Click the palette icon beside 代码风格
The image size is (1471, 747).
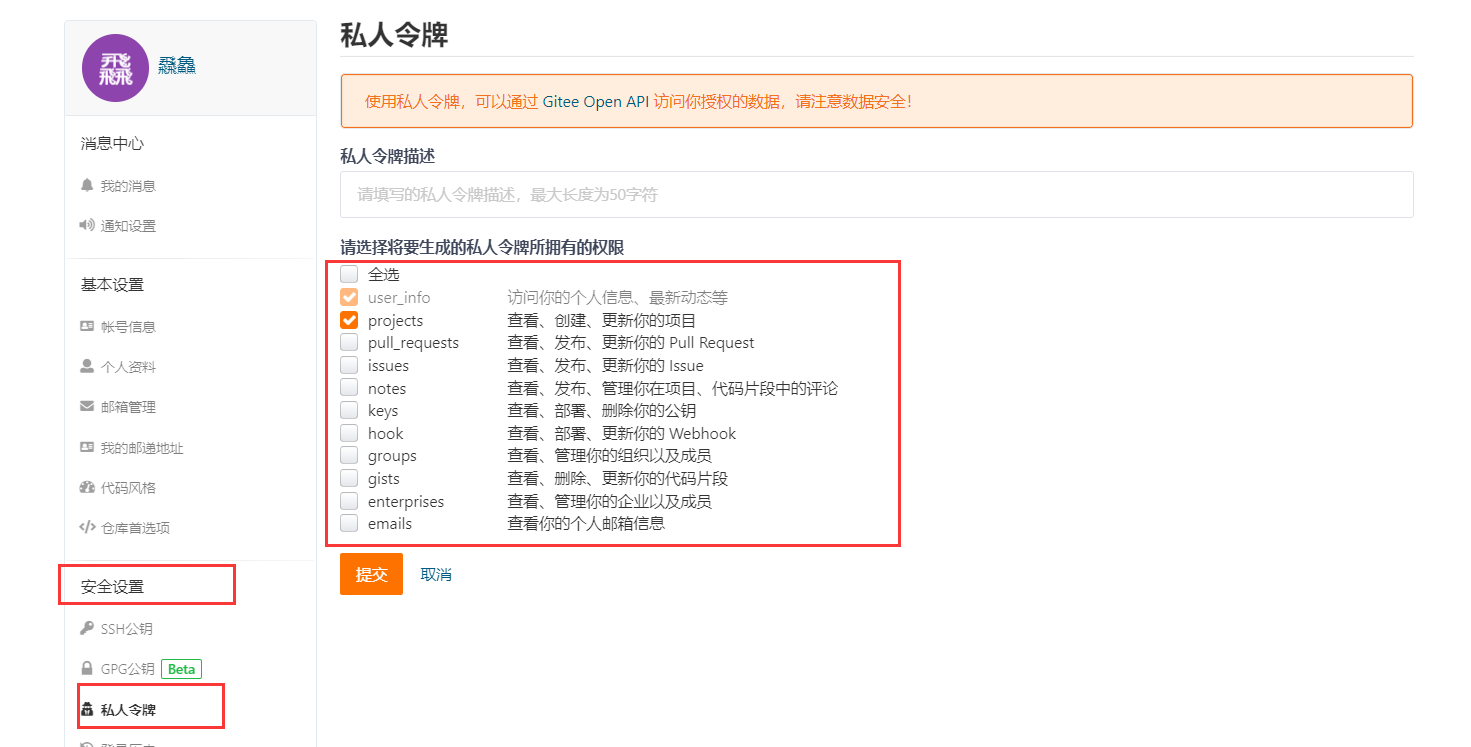point(87,488)
